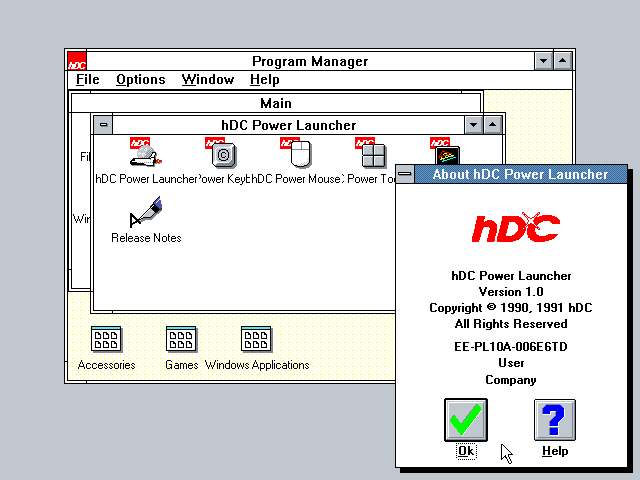Click the hDC icon in Program Manager title bar
Screen dimensions: 640x480
[77, 61]
